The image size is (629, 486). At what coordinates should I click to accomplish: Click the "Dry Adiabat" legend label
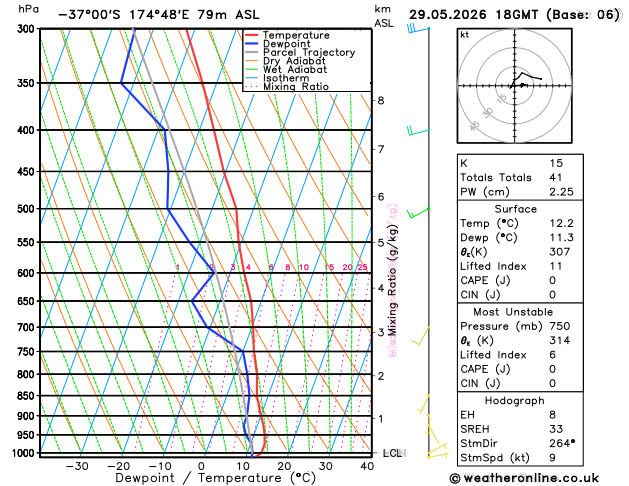(x=294, y=61)
